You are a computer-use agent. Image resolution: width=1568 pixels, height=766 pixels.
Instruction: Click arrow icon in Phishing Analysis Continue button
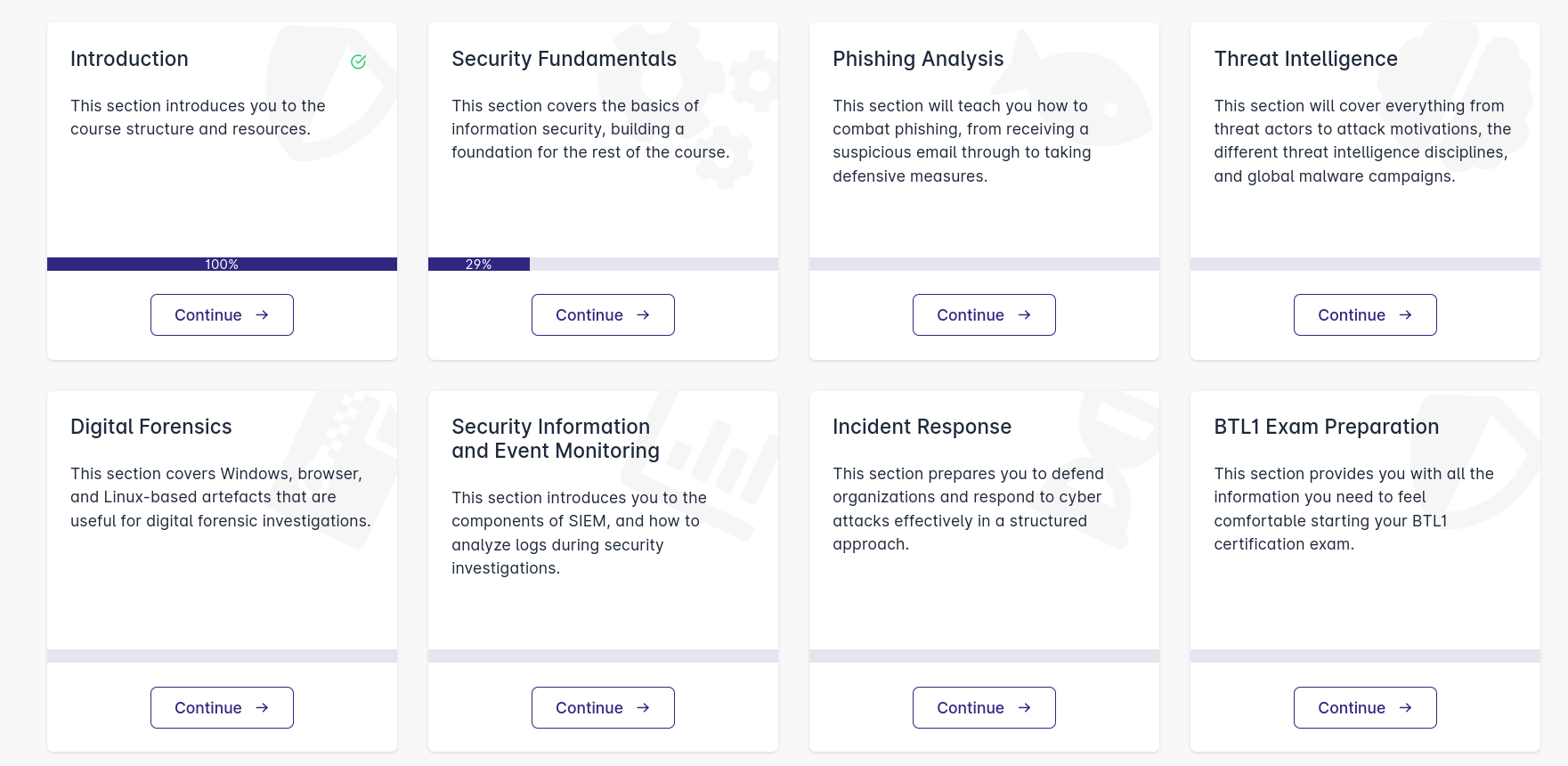[1024, 314]
